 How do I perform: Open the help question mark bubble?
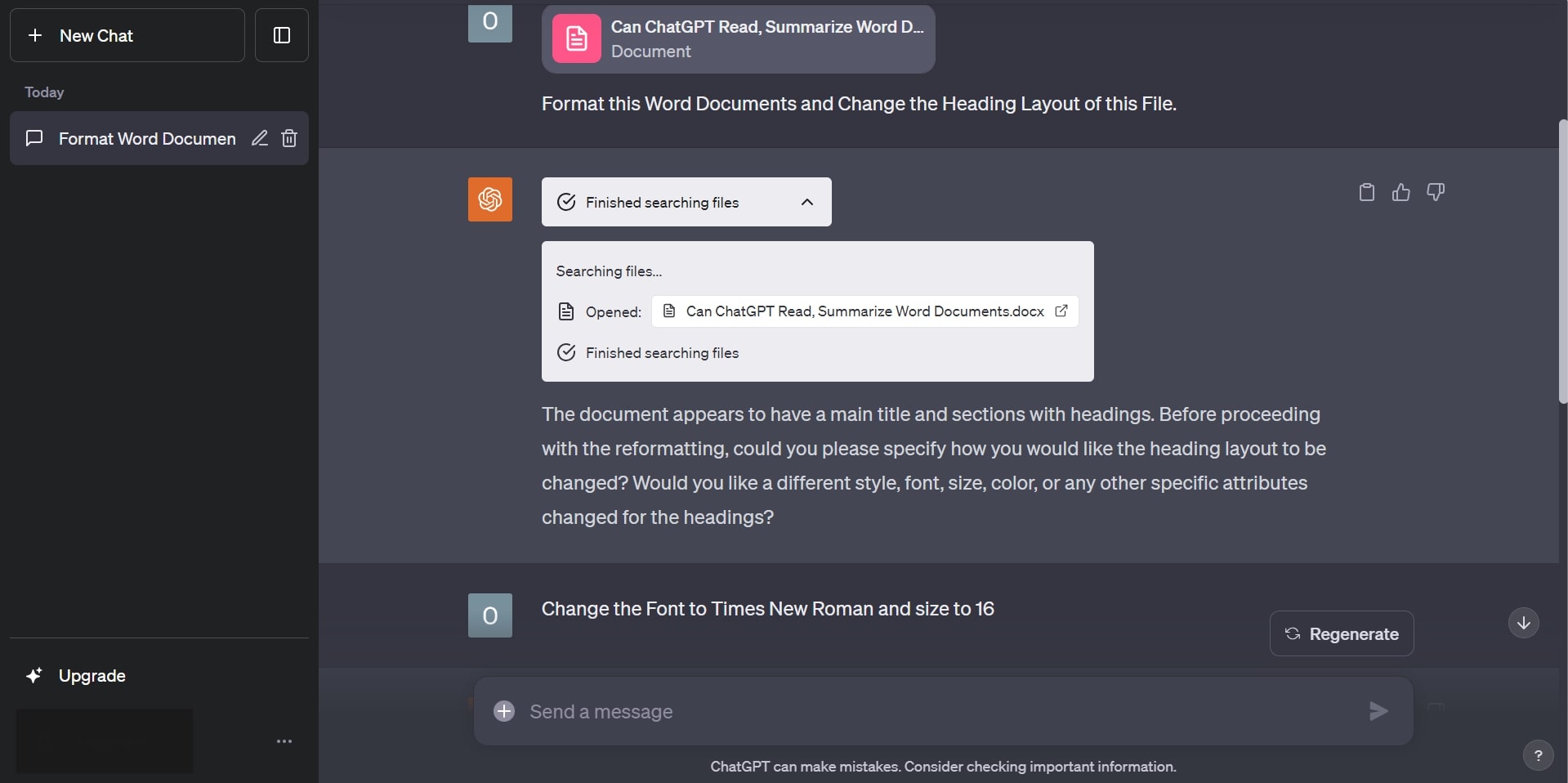(x=1539, y=755)
